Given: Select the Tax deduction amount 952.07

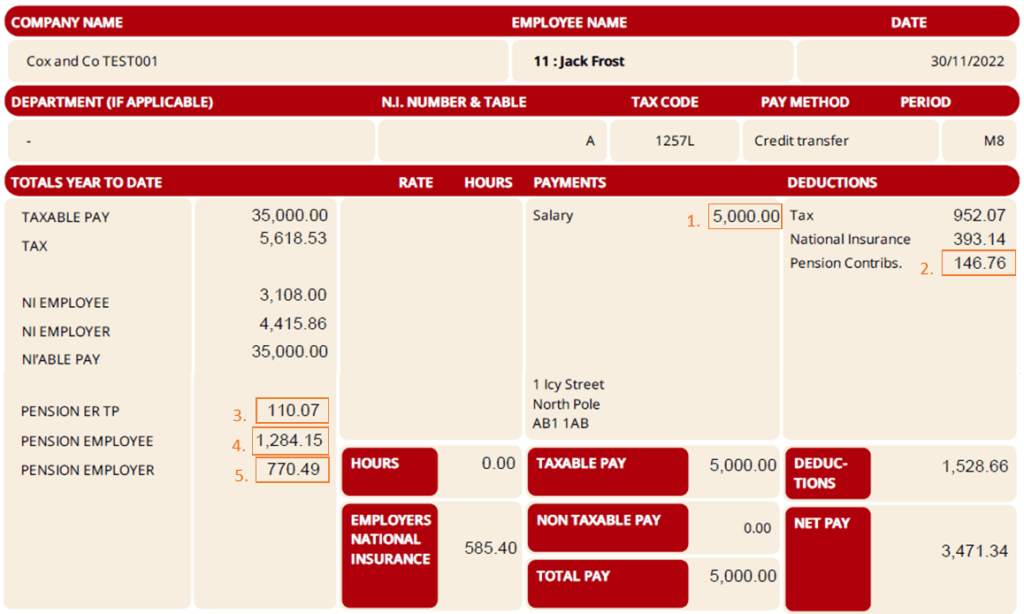Looking at the screenshot, I should point(979,216).
